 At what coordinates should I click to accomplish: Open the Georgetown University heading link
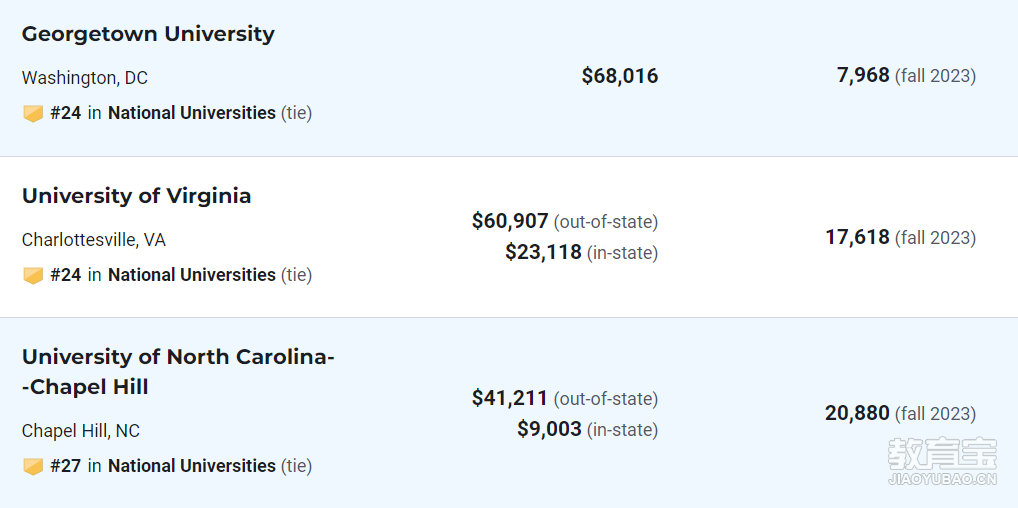click(148, 34)
